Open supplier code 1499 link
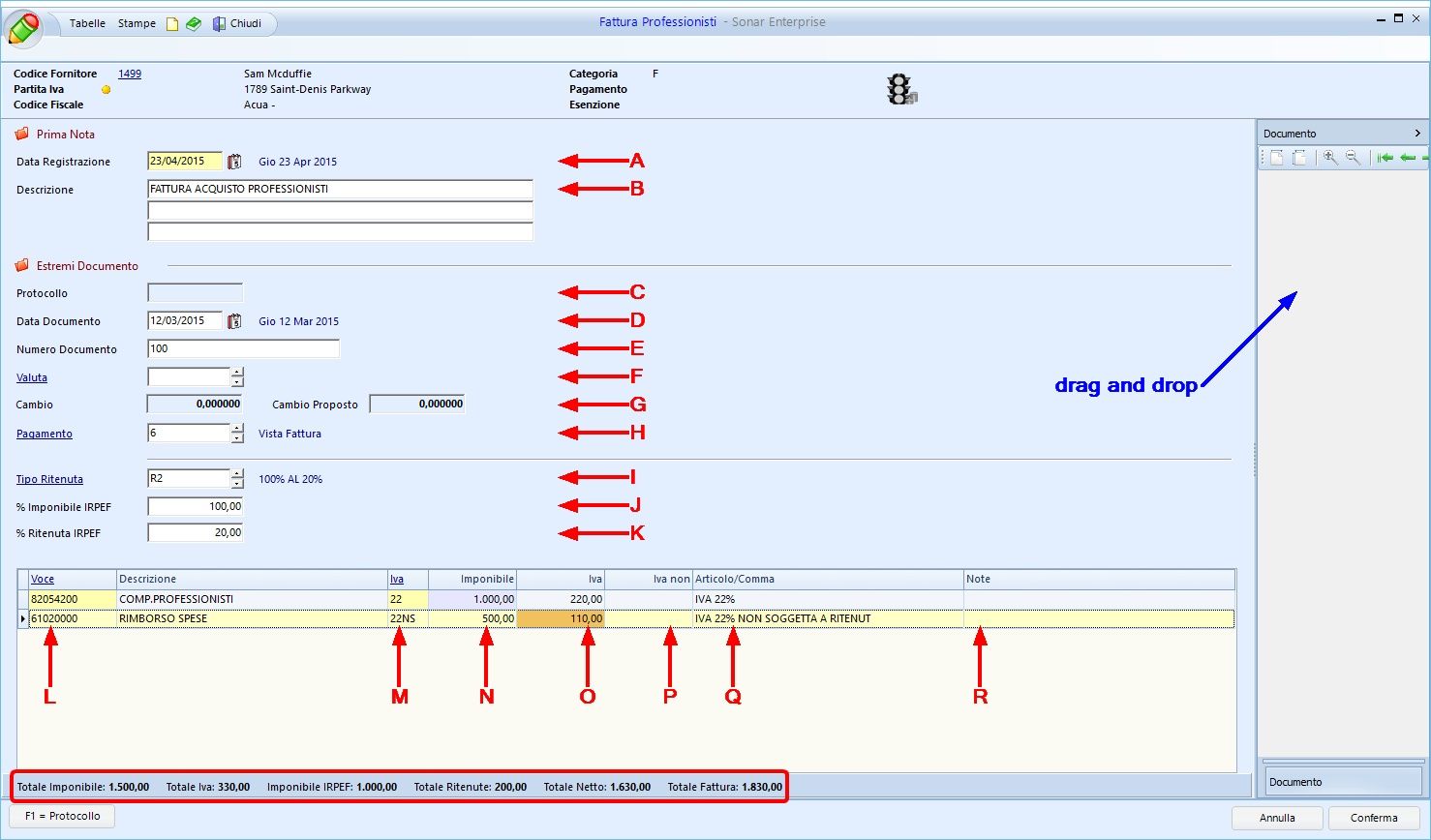Viewport: 1431px width, 840px height. [130, 74]
